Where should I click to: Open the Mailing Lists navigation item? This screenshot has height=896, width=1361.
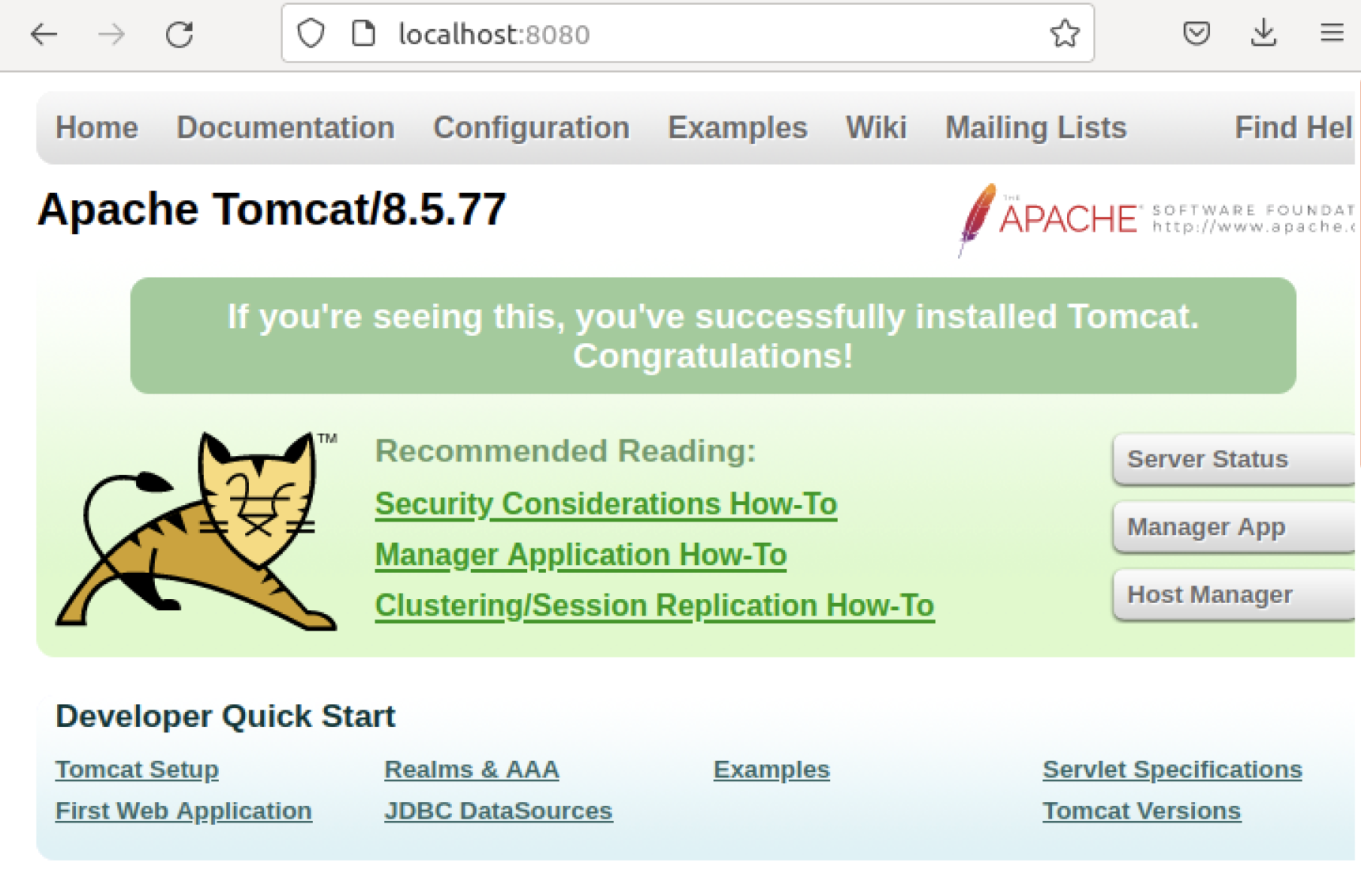[x=1035, y=128]
